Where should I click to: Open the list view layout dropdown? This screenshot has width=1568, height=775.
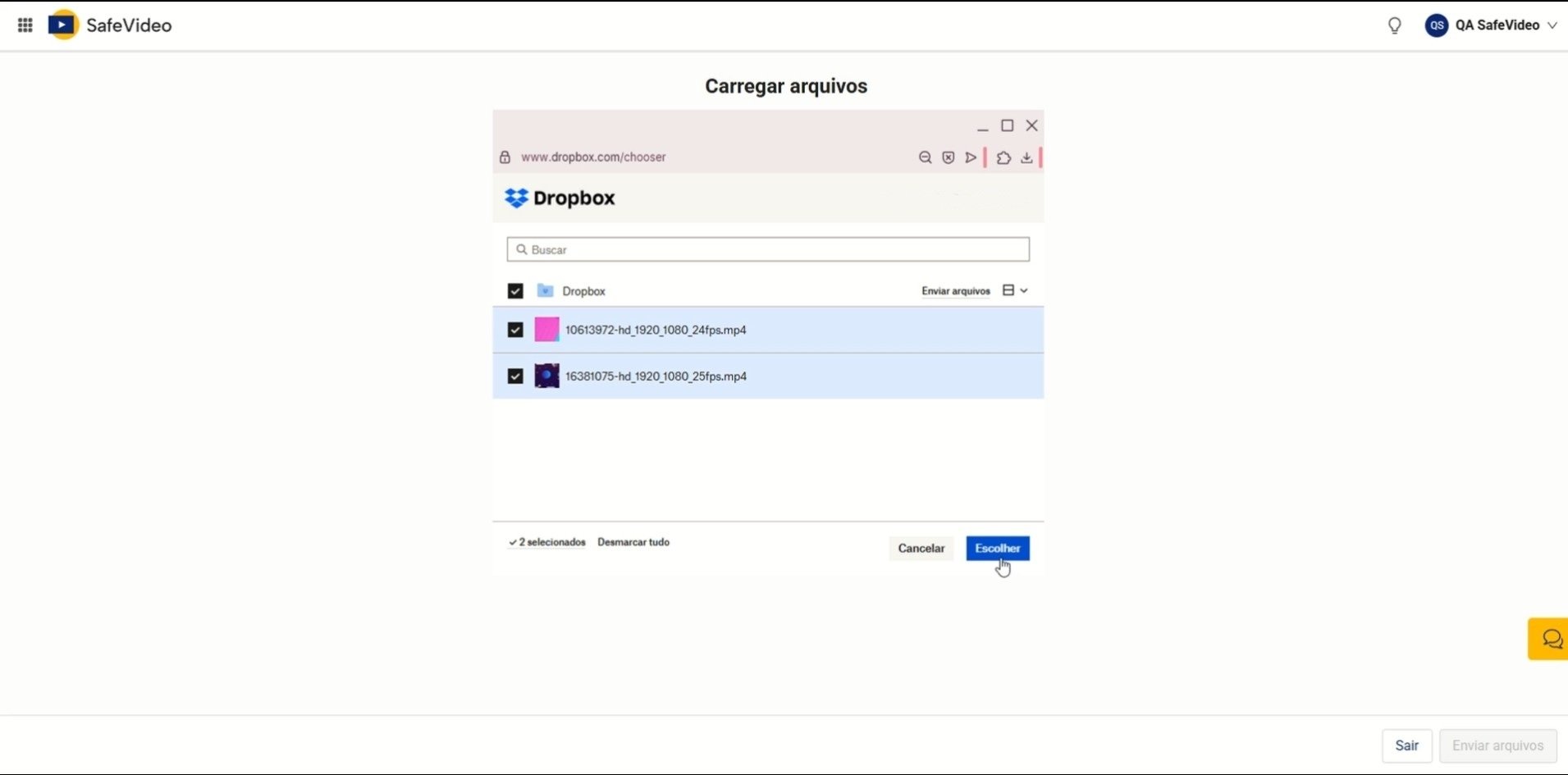coord(1015,290)
